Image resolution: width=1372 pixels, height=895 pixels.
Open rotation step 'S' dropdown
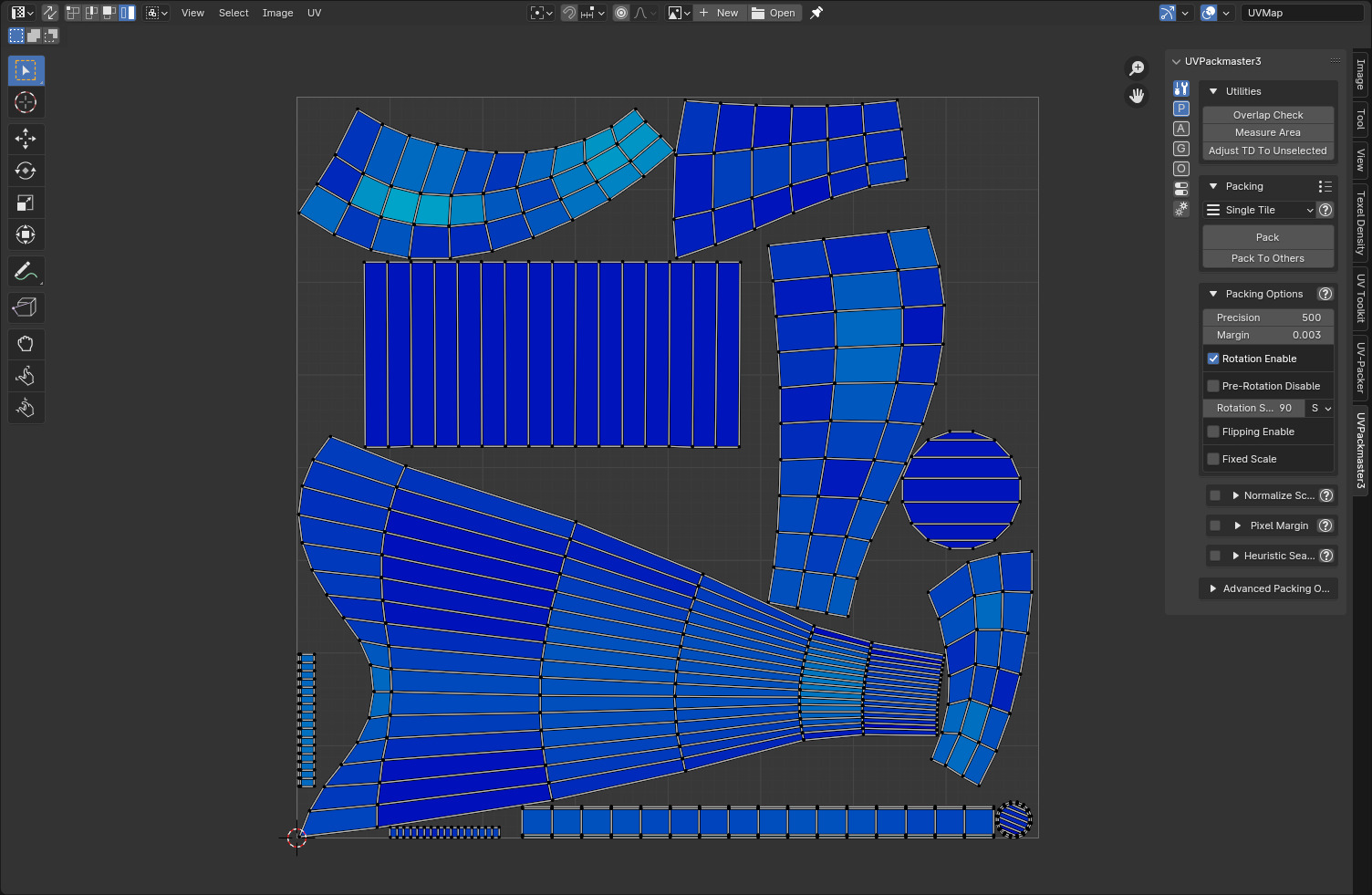1321,408
